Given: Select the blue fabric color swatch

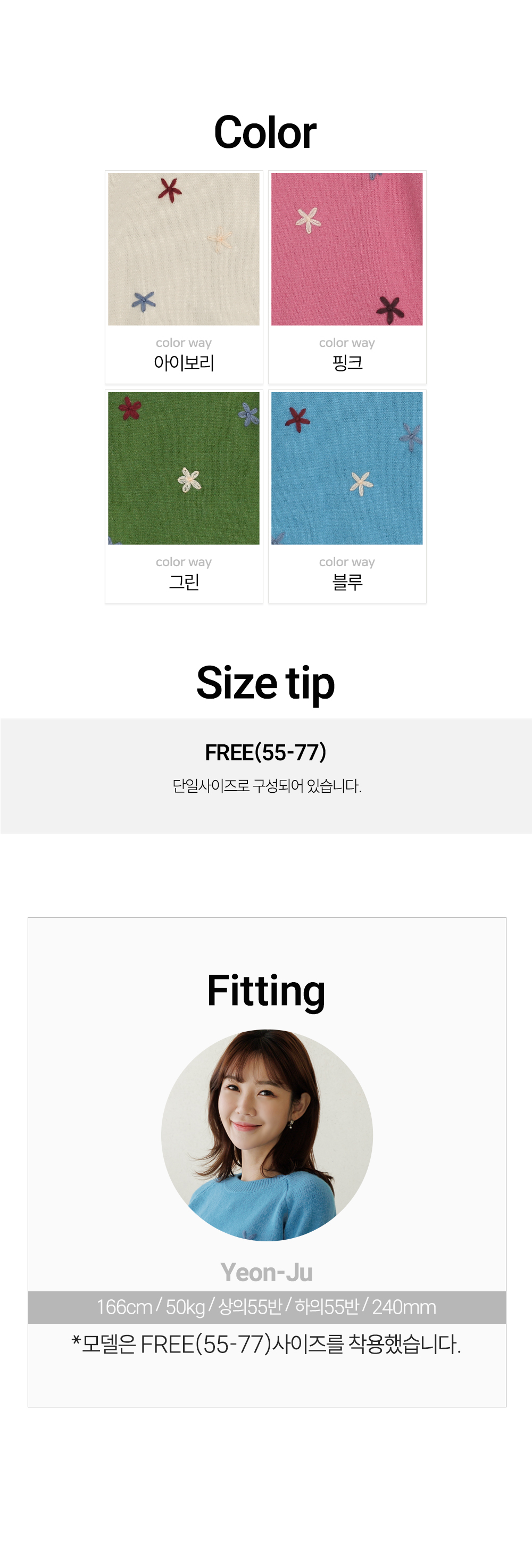Looking at the screenshot, I should 347,468.
